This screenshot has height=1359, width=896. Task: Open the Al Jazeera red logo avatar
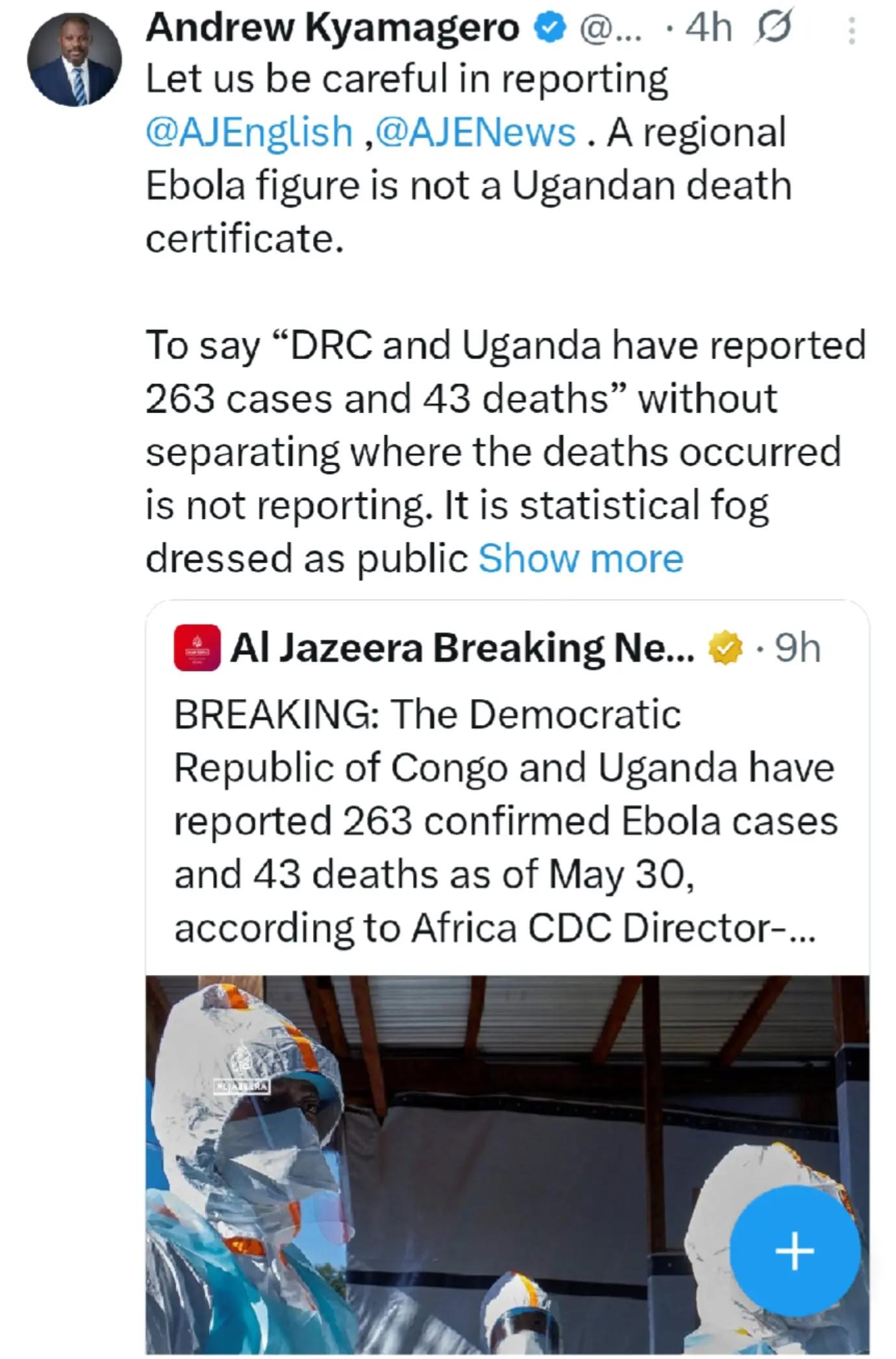pos(197,648)
